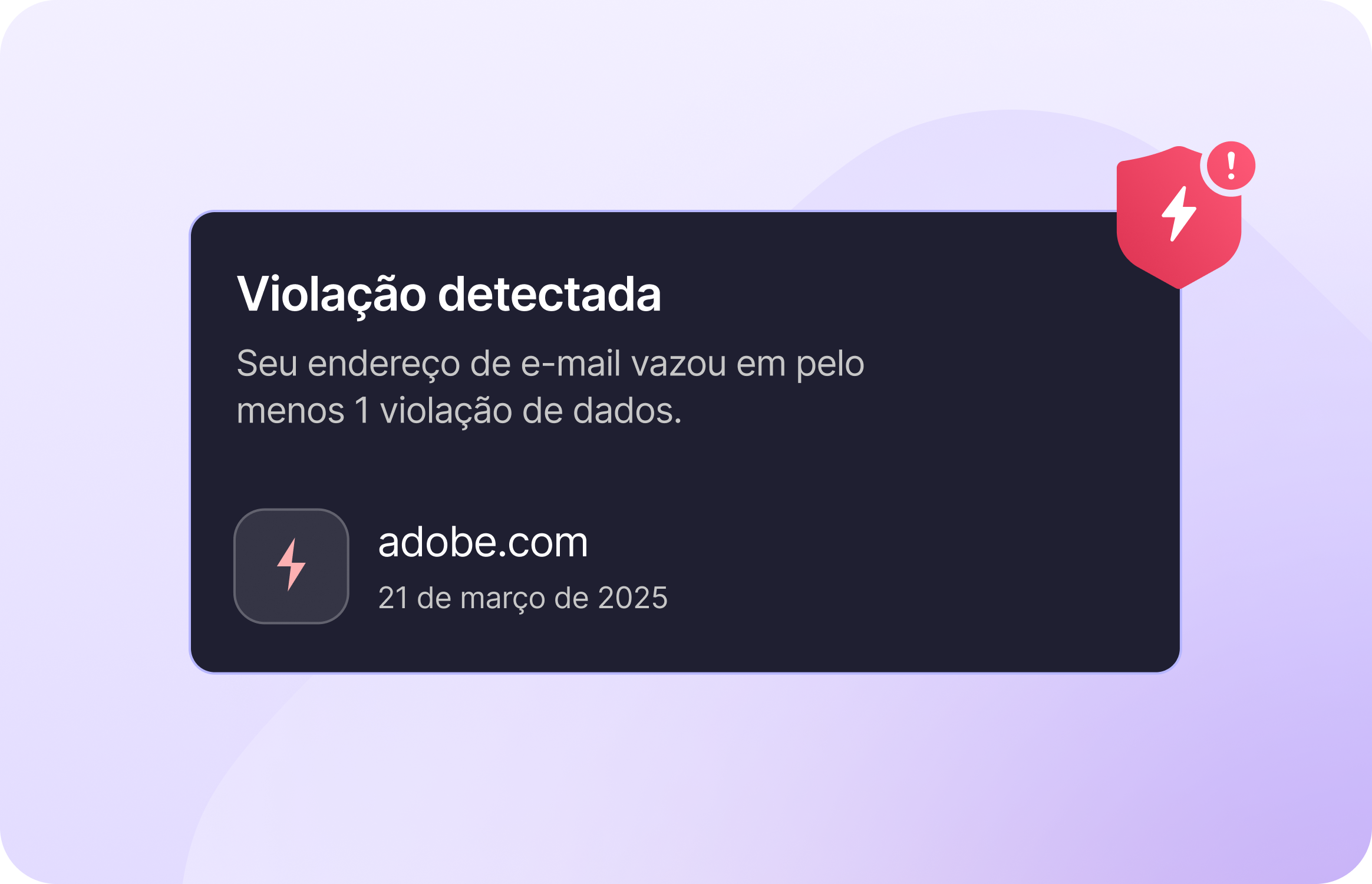Click the word "Violação" in the title
Viewport: 1372px width, 884px height.
pyautogui.click(x=331, y=294)
